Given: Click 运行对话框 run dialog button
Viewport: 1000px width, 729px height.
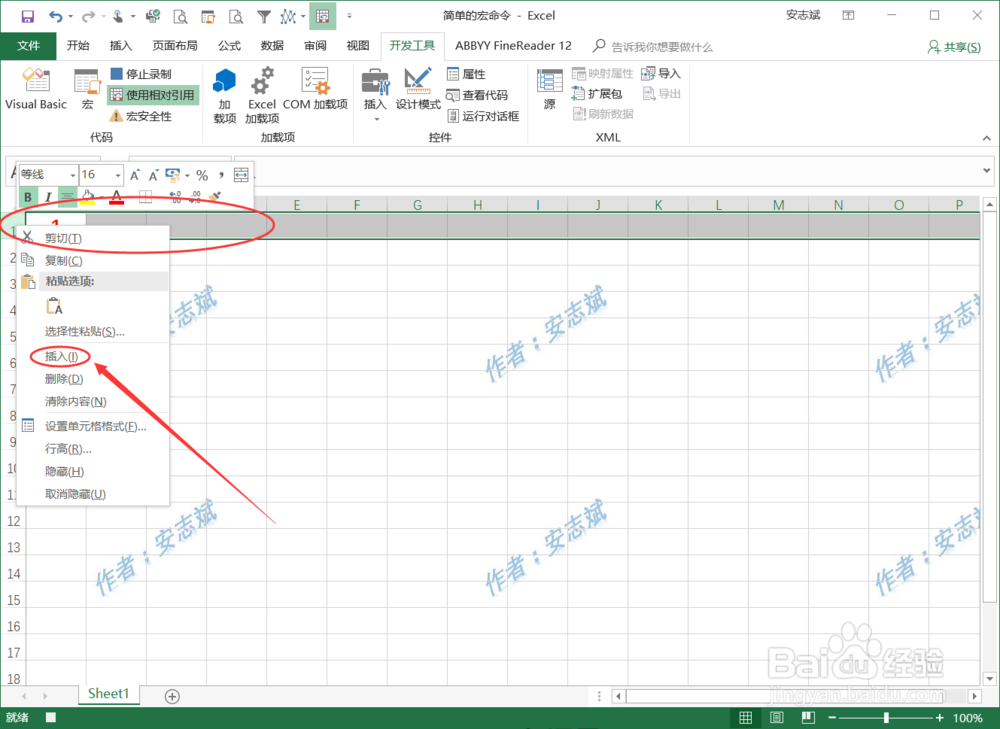Looking at the screenshot, I should coord(483,116).
